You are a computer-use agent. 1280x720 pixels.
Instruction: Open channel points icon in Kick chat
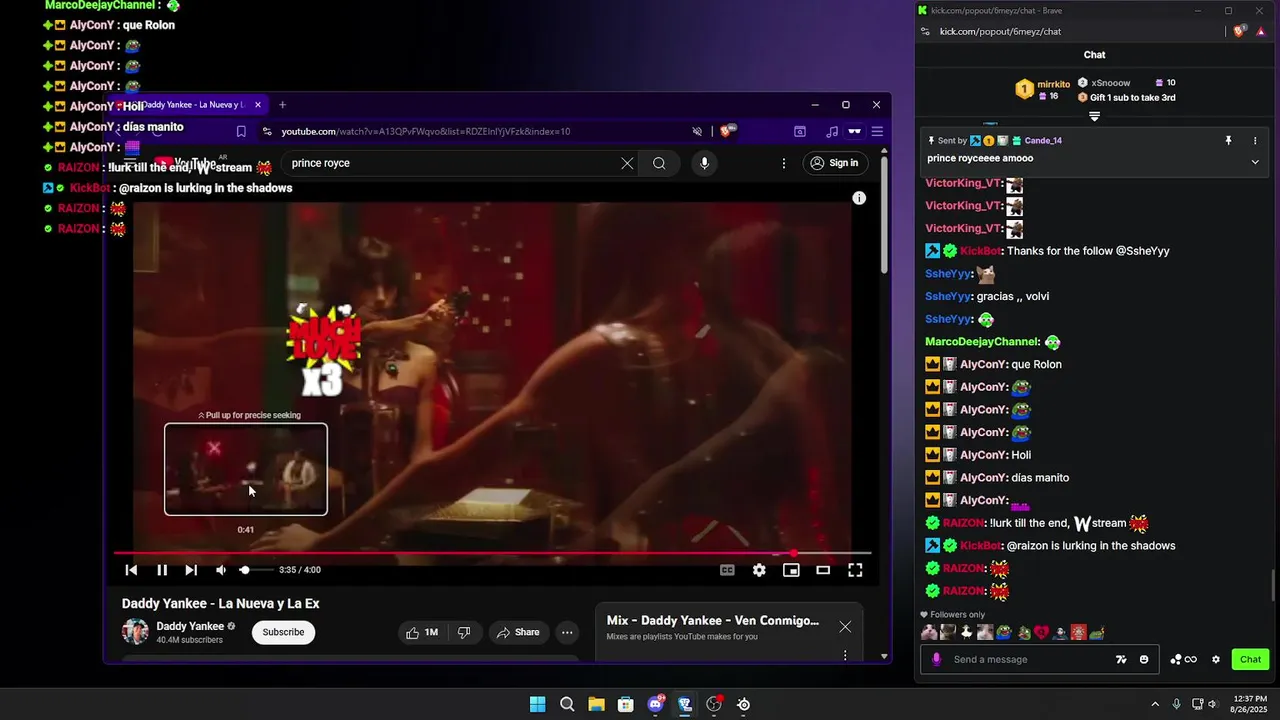[x=1184, y=659]
